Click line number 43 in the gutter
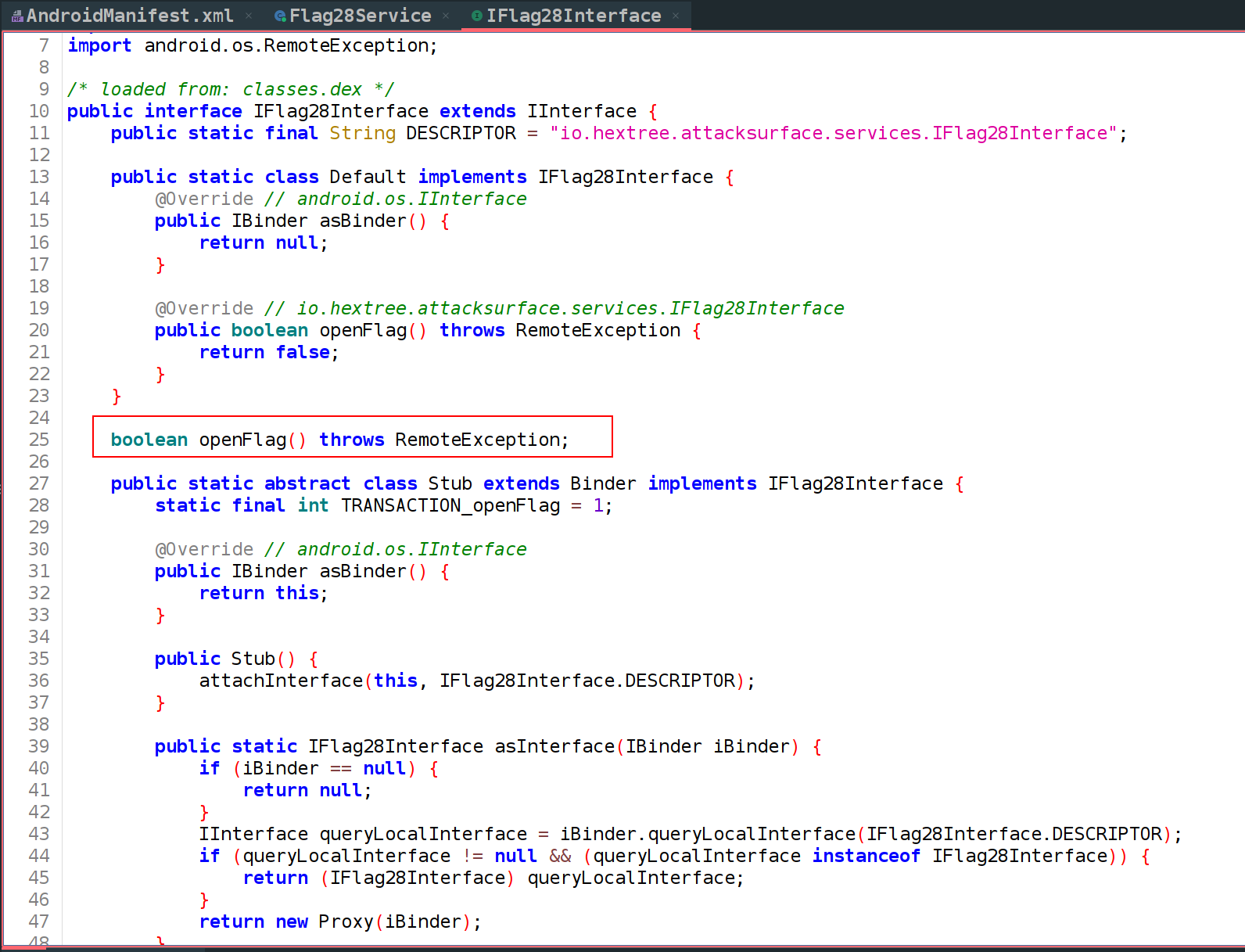Viewport: 1245px width, 952px height. click(39, 834)
